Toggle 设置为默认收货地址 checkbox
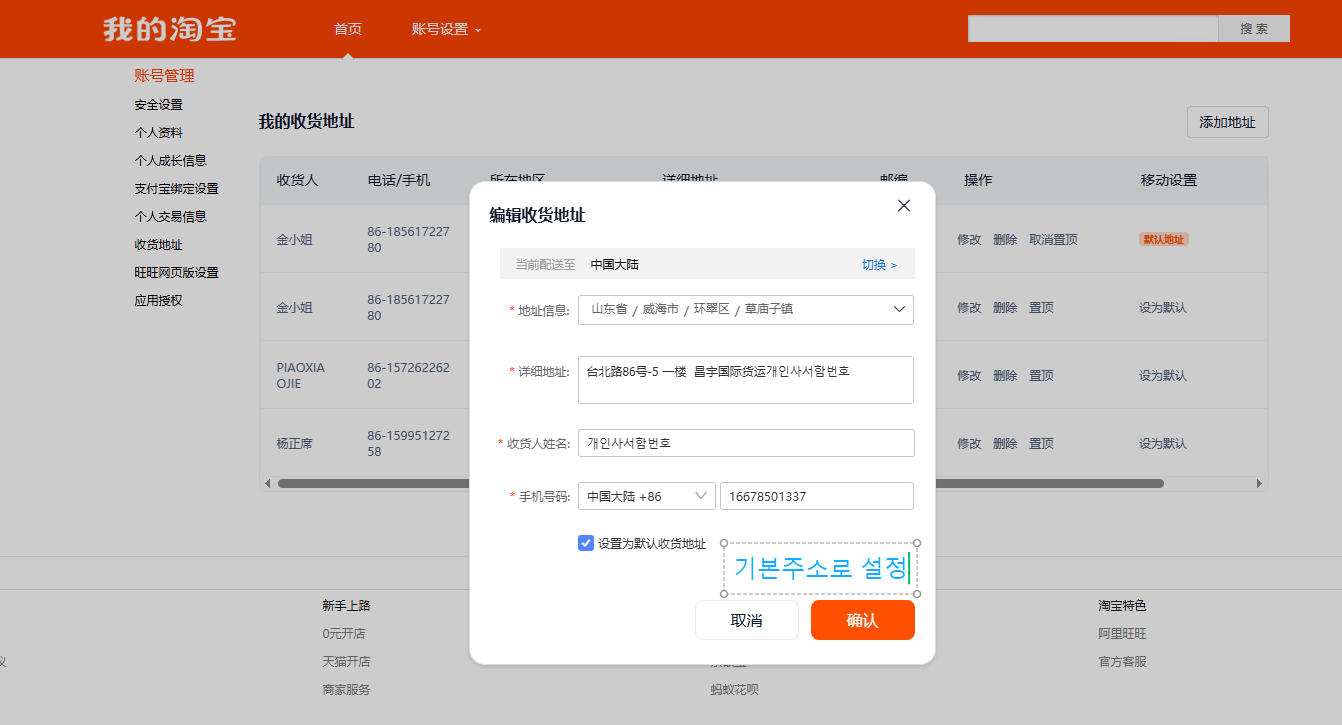Viewport: 1342px width, 725px height. point(586,543)
